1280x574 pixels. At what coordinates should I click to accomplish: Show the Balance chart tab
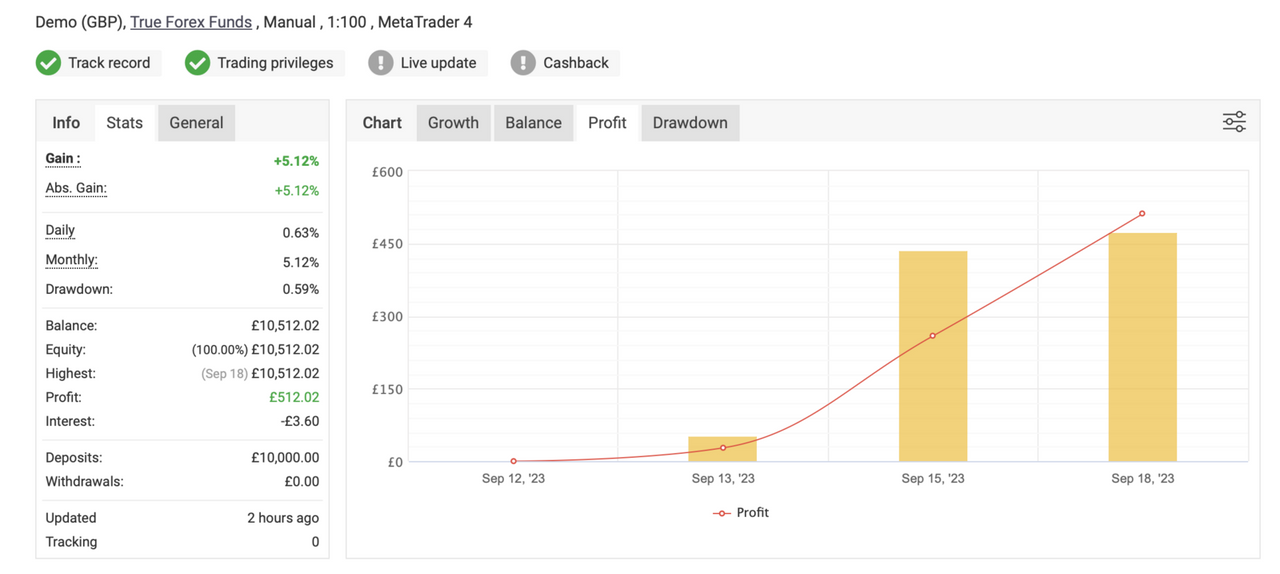click(x=533, y=123)
